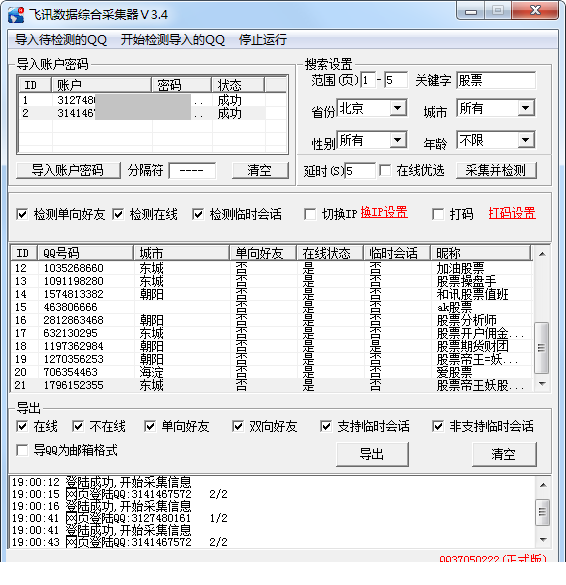The width and height of the screenshot is (566, 585).
Task: Expand the 性别 dropdown
Action: [372, 140]
